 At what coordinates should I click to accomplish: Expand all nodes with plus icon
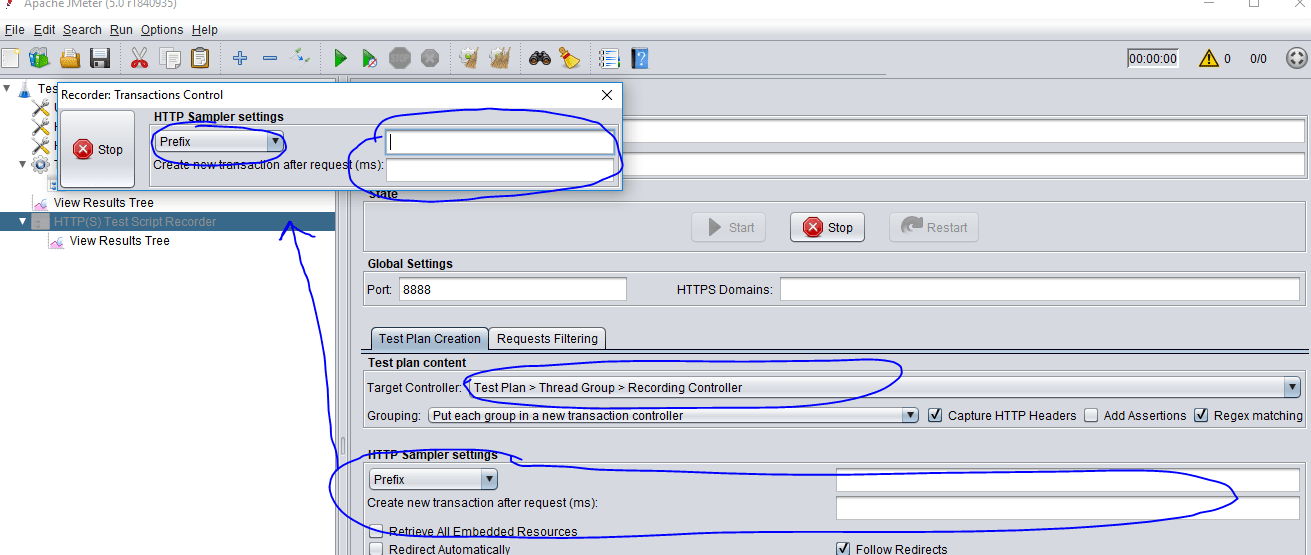point(240,58)
